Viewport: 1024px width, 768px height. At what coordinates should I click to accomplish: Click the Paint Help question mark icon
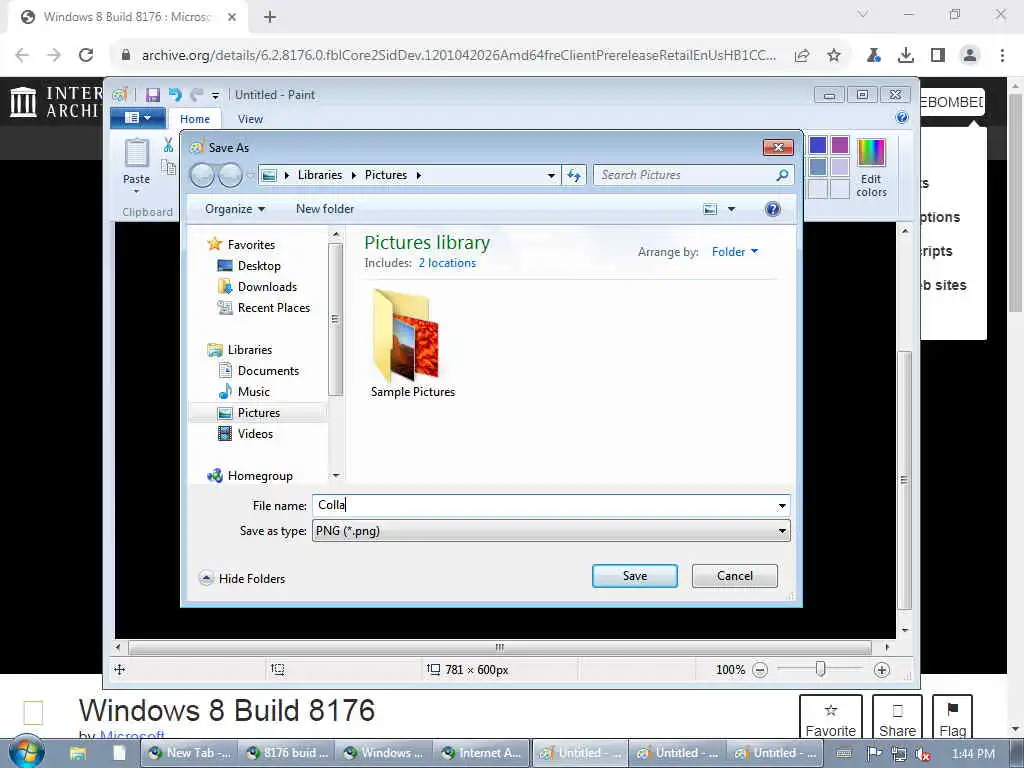[x=902, y=117]
